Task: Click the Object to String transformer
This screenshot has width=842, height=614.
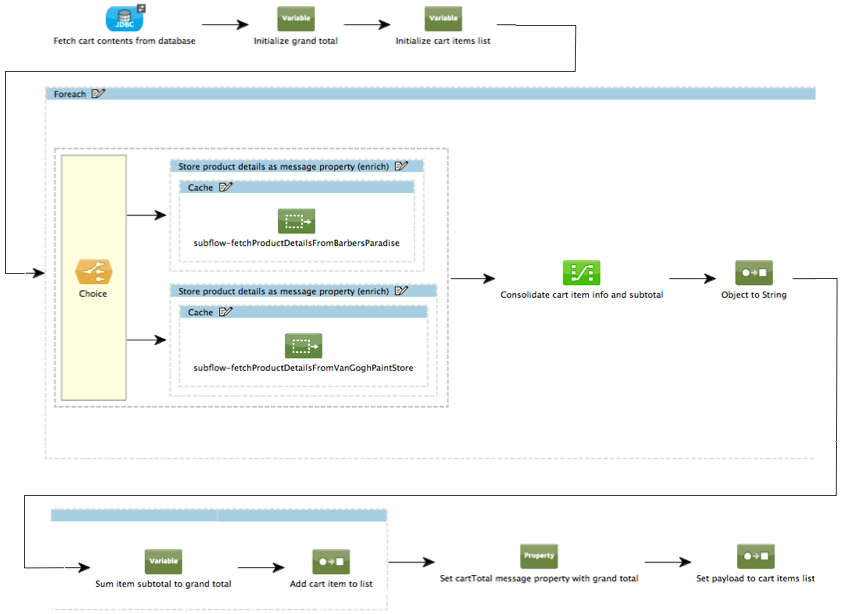Action: point(753,271)
